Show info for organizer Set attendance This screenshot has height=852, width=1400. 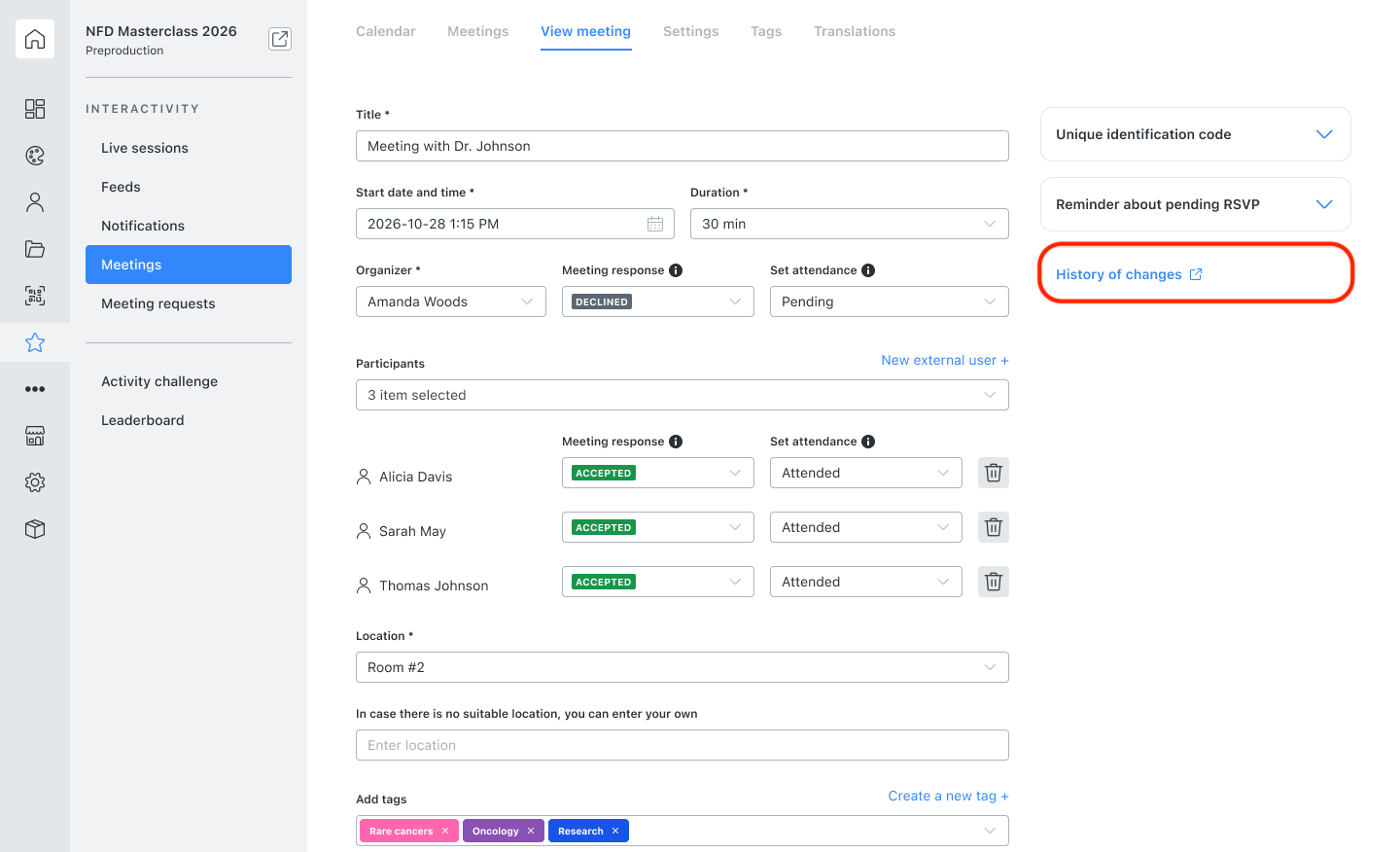point(868,270)
